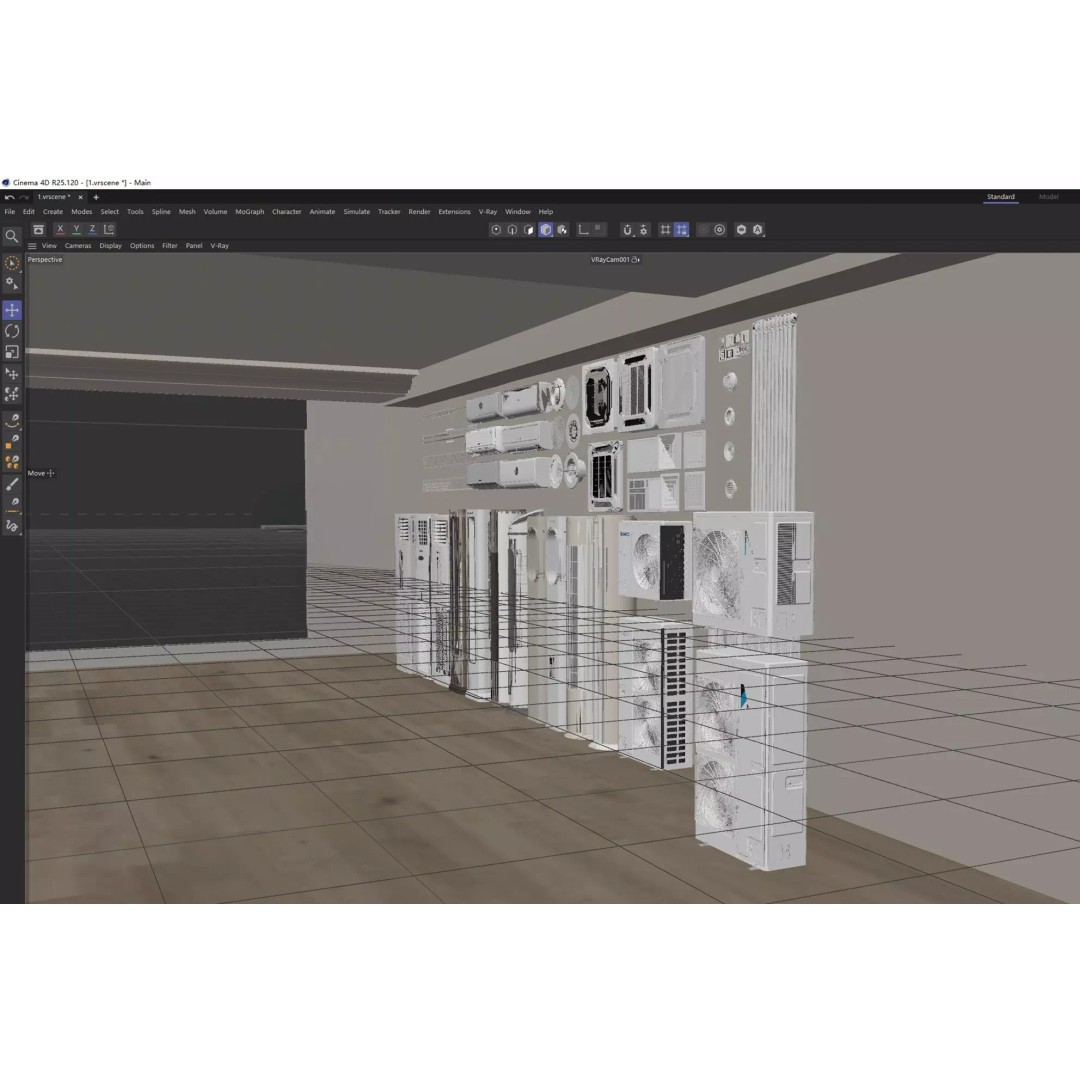Open the File menu
This screenshot has width=1080, height=1080.
[x=10, y=212]
